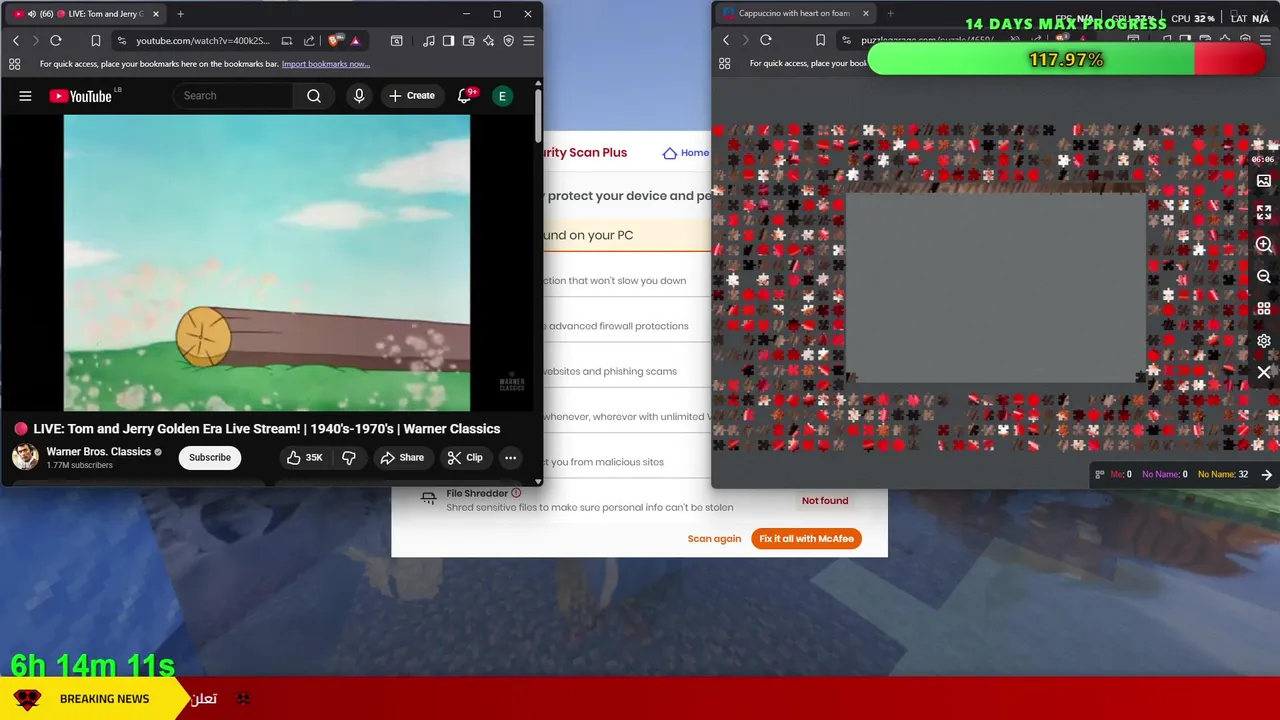Click the Scan again link
The height and width of the screenshot is (720, 1280).
pyautogui.click(x=714, y=539)
